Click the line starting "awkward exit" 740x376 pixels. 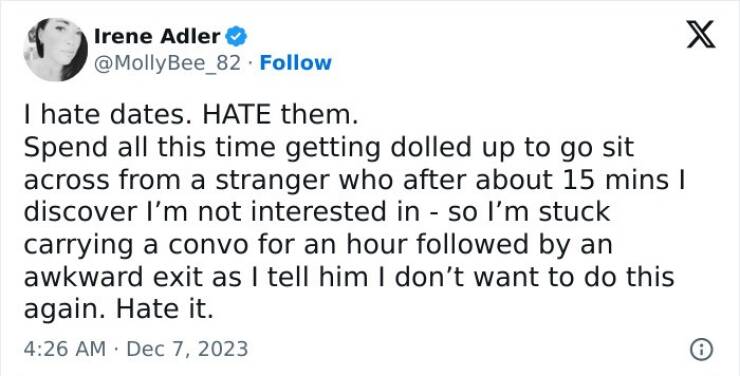(349, 276)
